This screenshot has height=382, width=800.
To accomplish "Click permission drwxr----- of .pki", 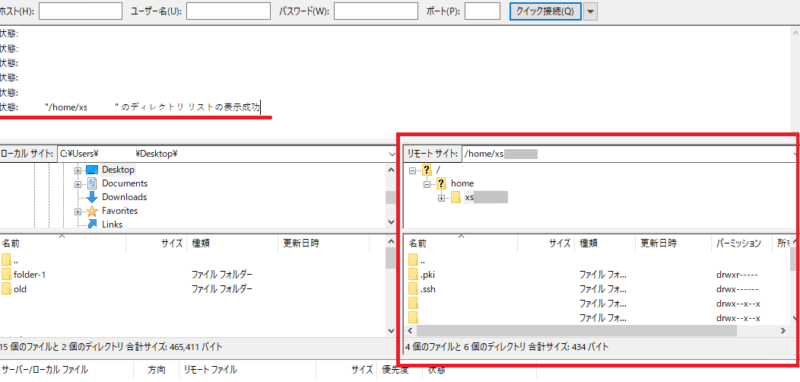I will [737, 275].
